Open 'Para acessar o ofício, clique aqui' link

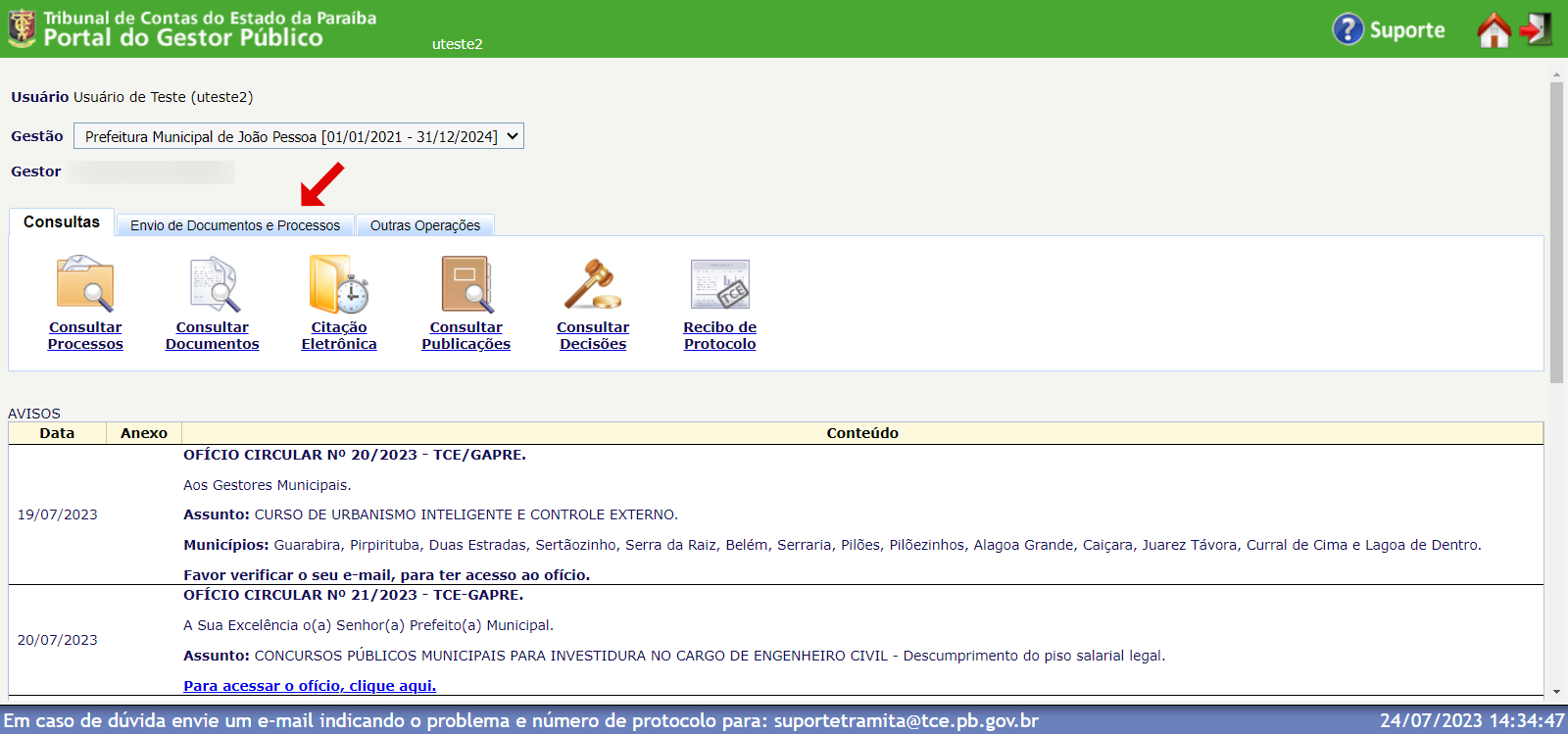click(x=310, y=686)
